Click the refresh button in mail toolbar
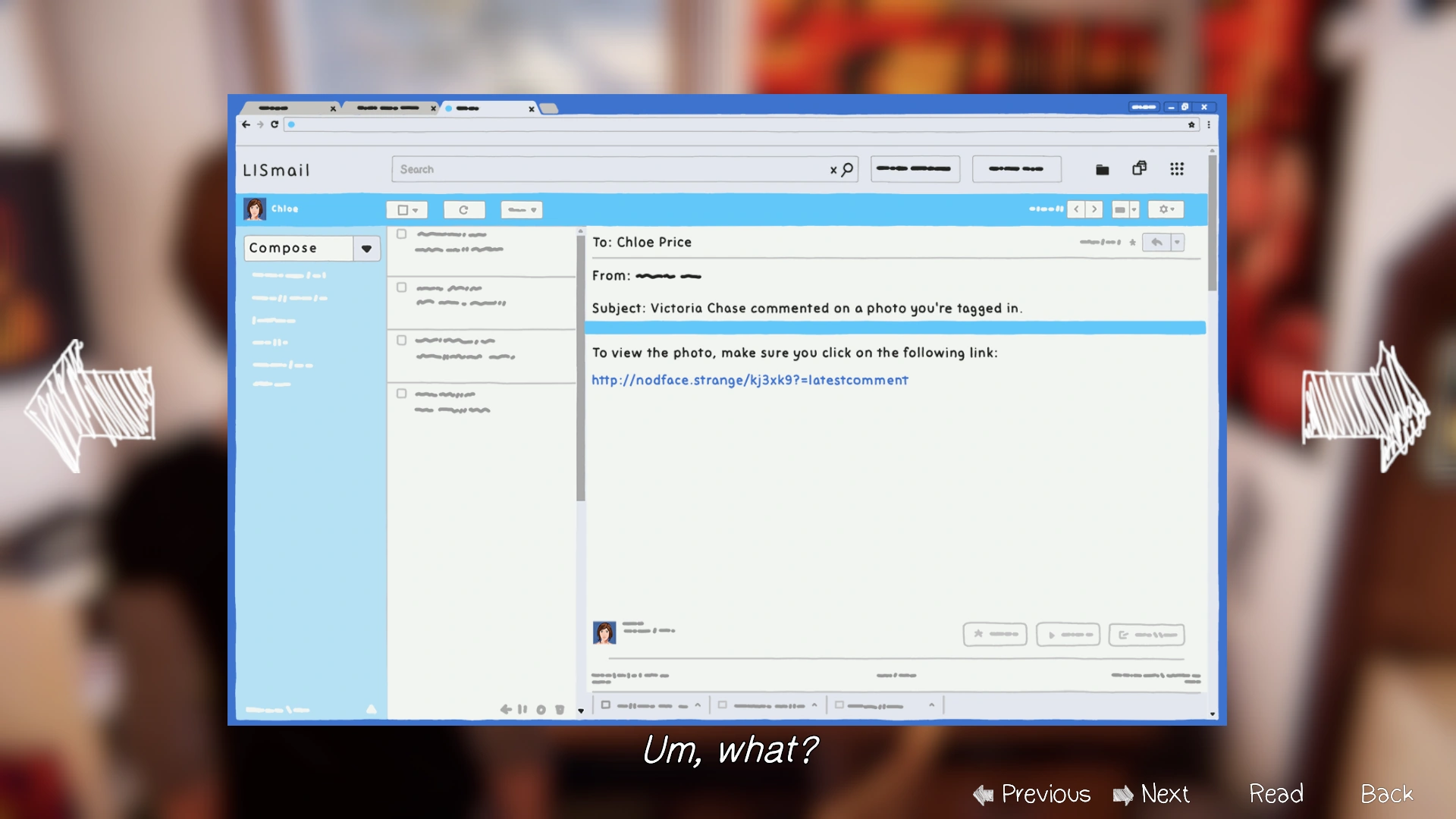This screenshot has width=1456, height=819. pos(463,210)
